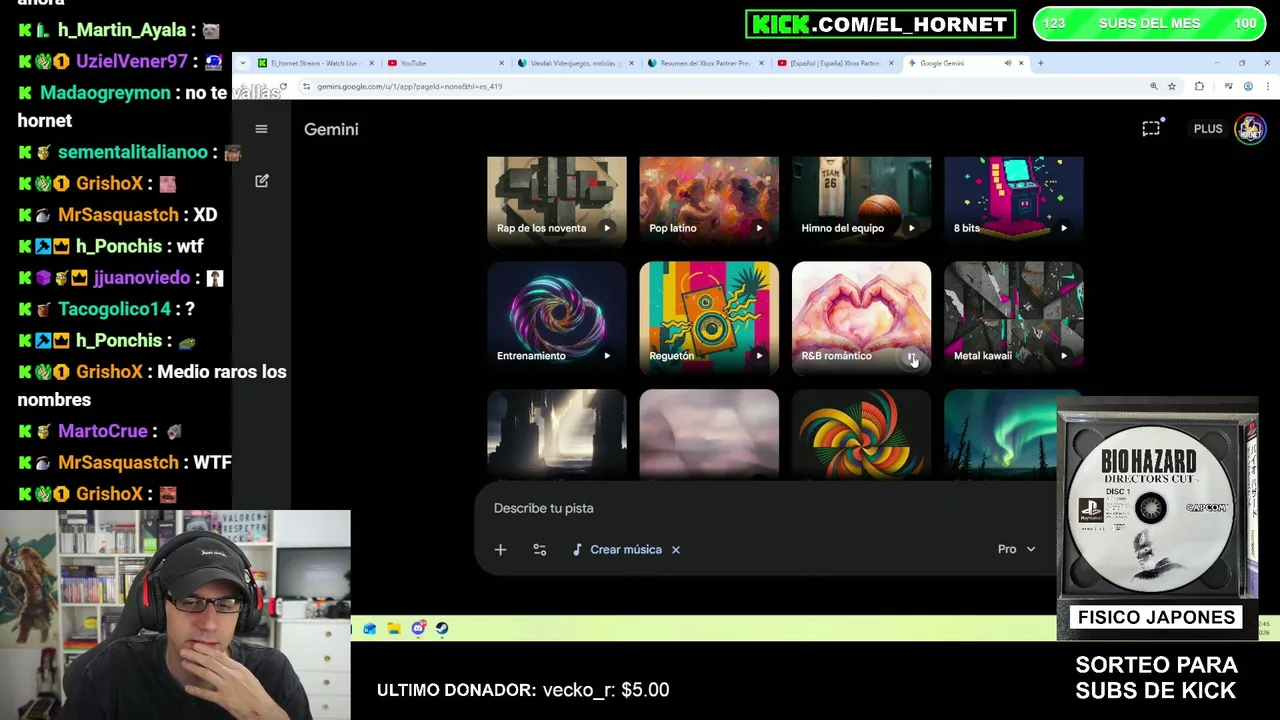Screen dimensions: 1280x720
Task: Click the KICK.COM/EL_HORNET banner
Action: pyautogui.click(x=880, y=24)
